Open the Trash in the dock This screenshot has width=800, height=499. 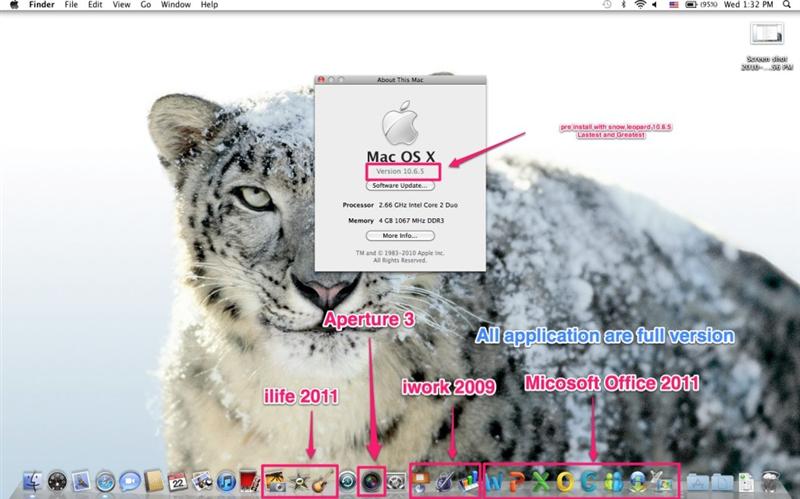click(x=770, y=483)
